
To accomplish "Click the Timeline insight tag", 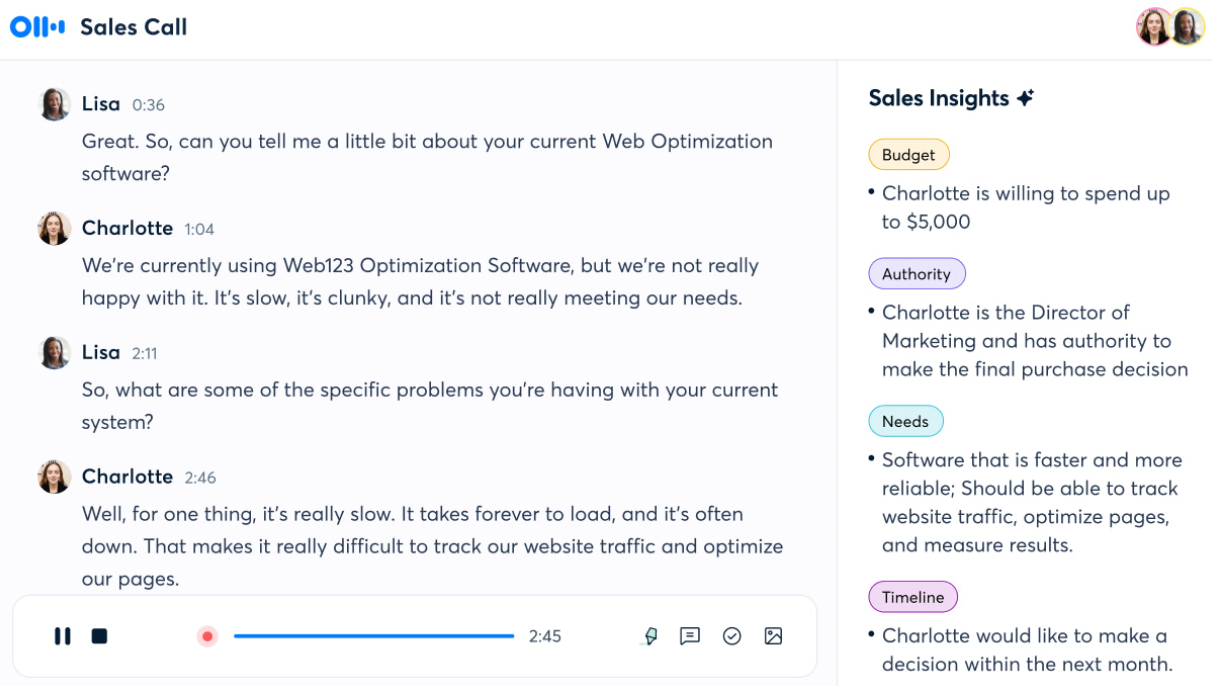I will (x=913, y=597).
